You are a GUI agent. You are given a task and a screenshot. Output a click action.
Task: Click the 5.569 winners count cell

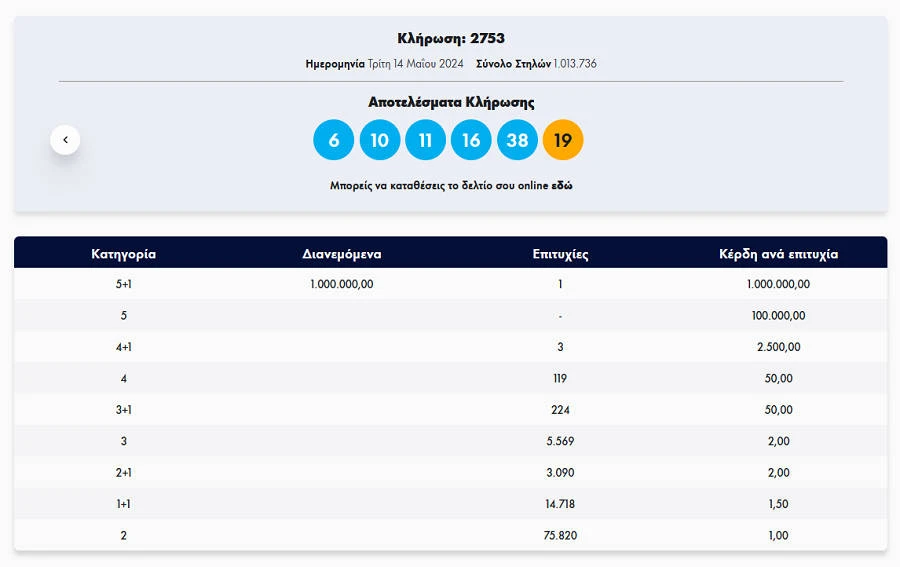point(560,441)
